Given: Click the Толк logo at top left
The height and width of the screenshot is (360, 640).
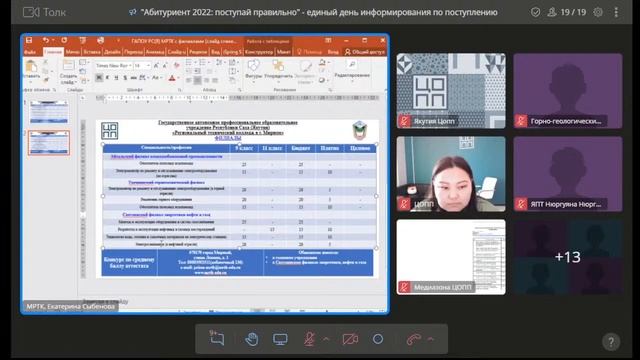Looking at the screenshot, I should 44,12.
